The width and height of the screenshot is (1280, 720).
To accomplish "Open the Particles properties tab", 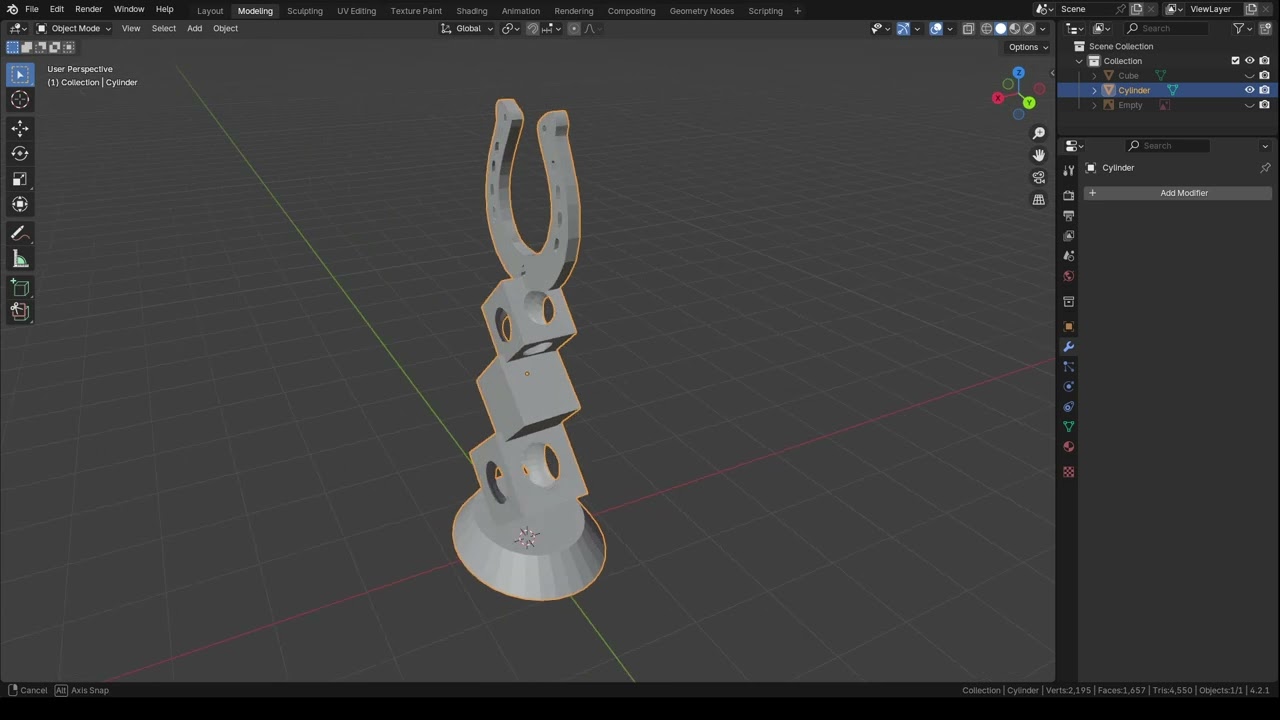I will (1068, 367).
